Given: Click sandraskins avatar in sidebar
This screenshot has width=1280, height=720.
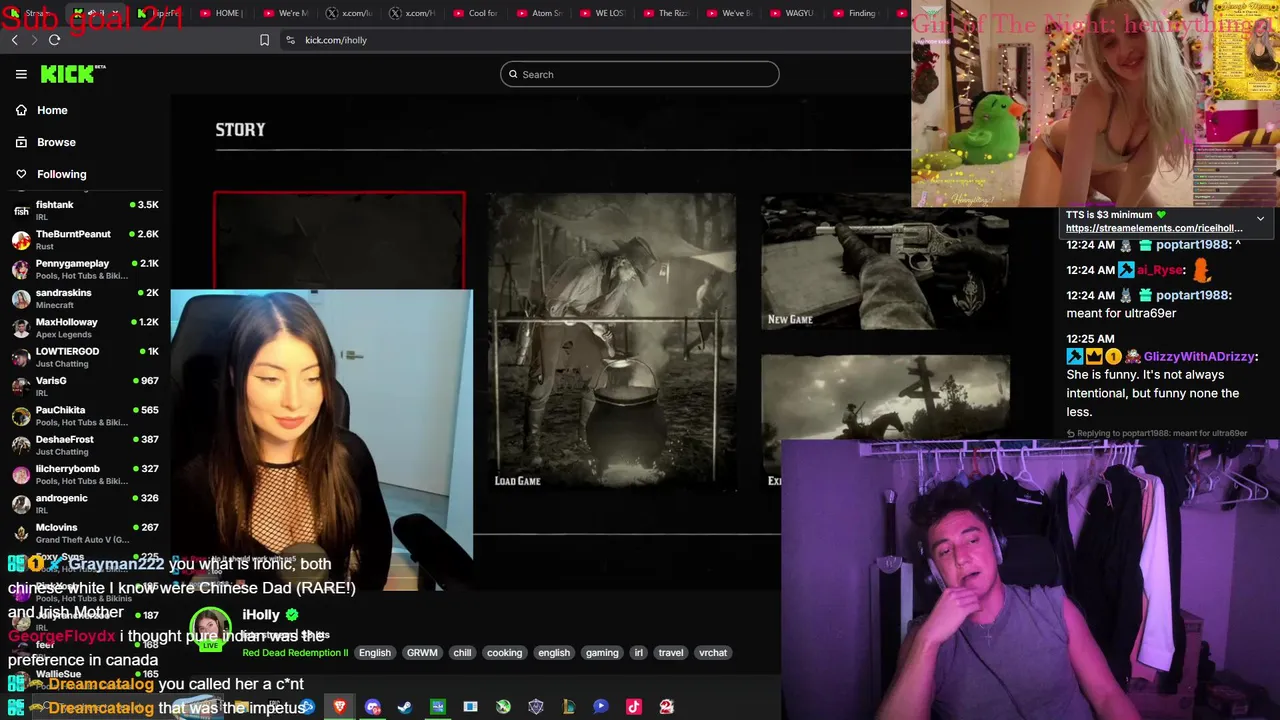Looking at the screenshot, I should 21,299.
